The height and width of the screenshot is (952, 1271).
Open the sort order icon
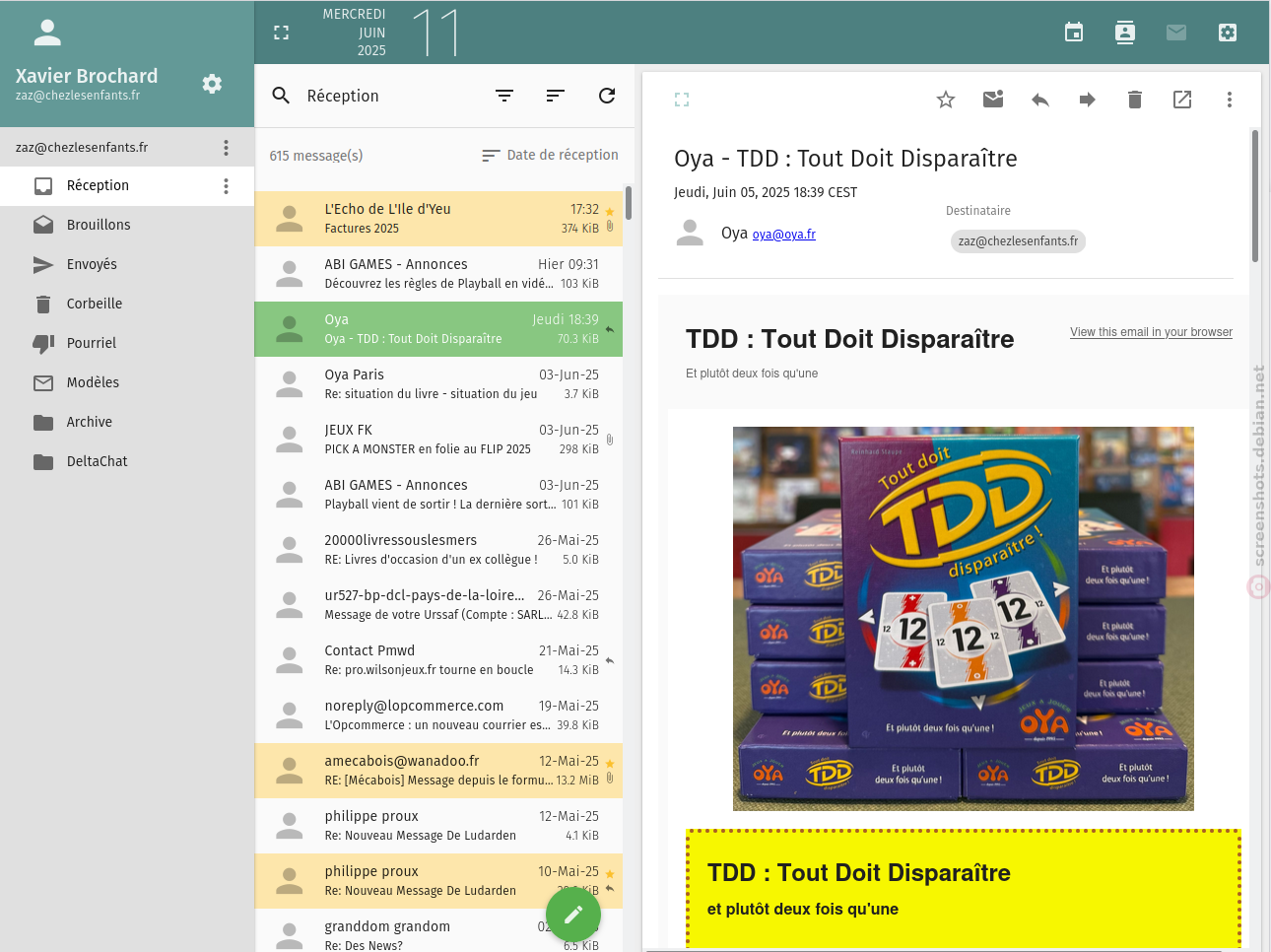pos(556,96)
